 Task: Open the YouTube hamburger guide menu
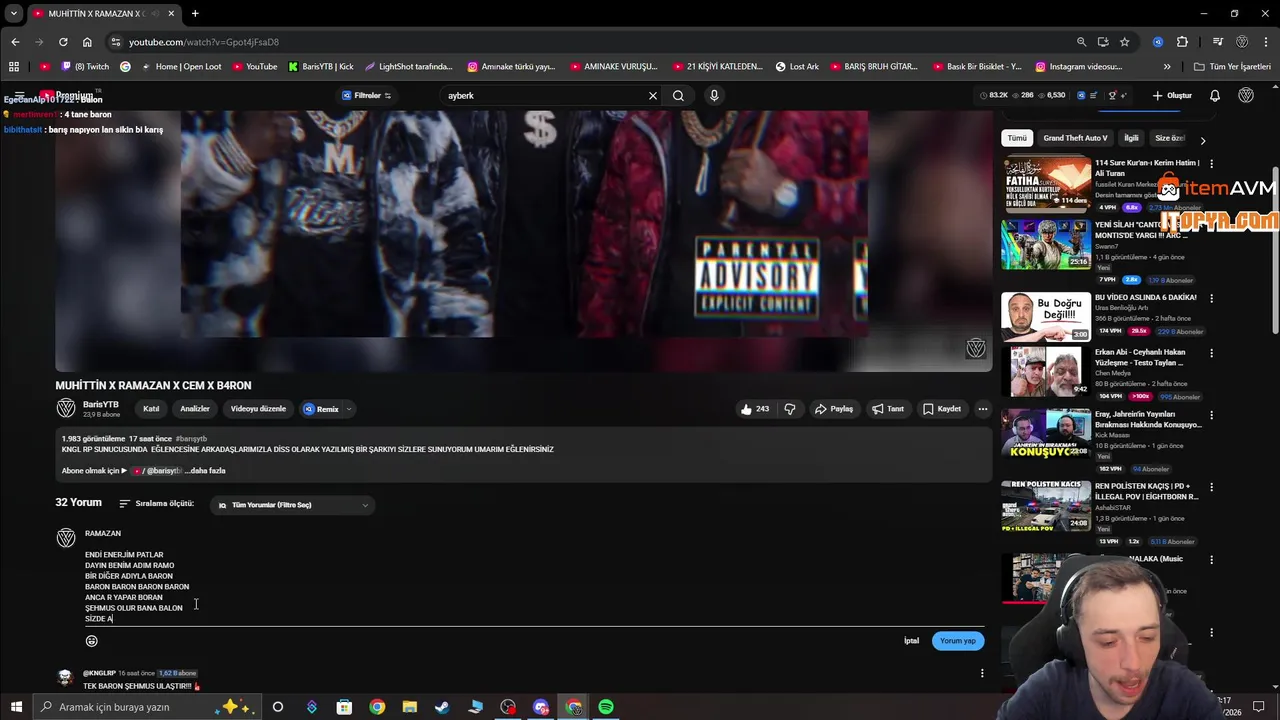pyautogui.click(x=19, y=96)
